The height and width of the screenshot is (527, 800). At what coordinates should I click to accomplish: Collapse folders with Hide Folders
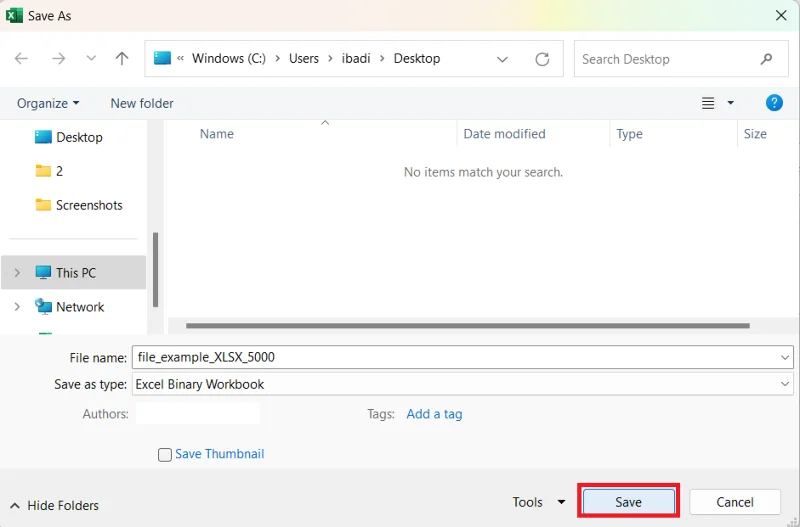point(54,506)
